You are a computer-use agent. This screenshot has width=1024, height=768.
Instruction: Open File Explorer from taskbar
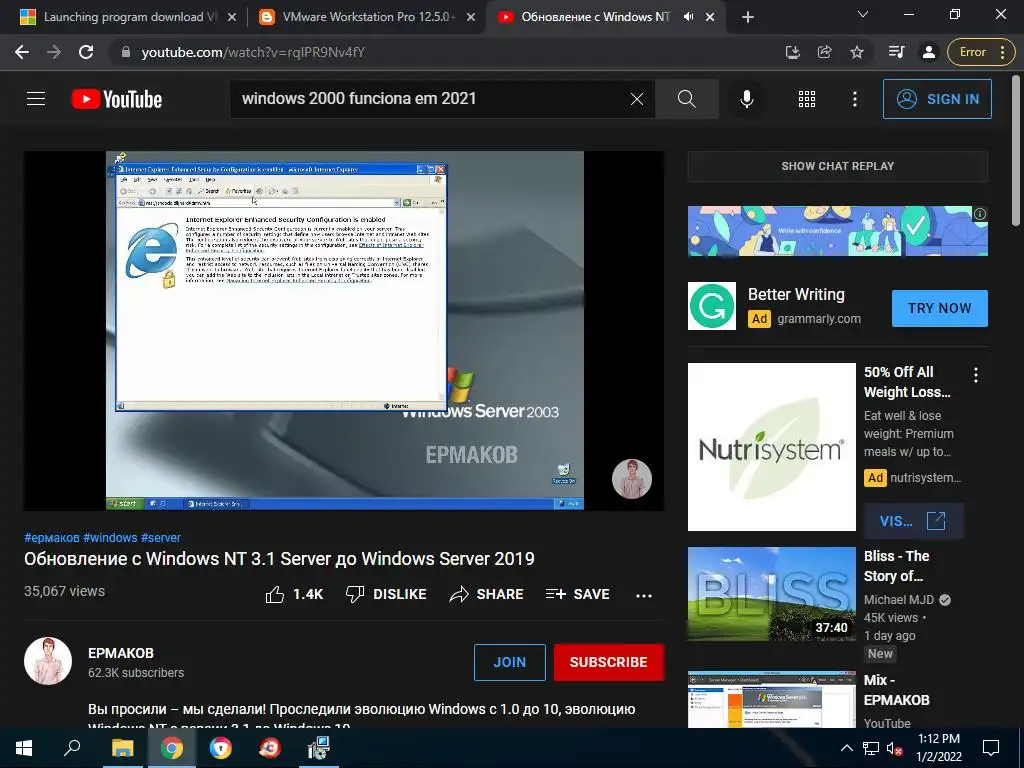[122, 748]
